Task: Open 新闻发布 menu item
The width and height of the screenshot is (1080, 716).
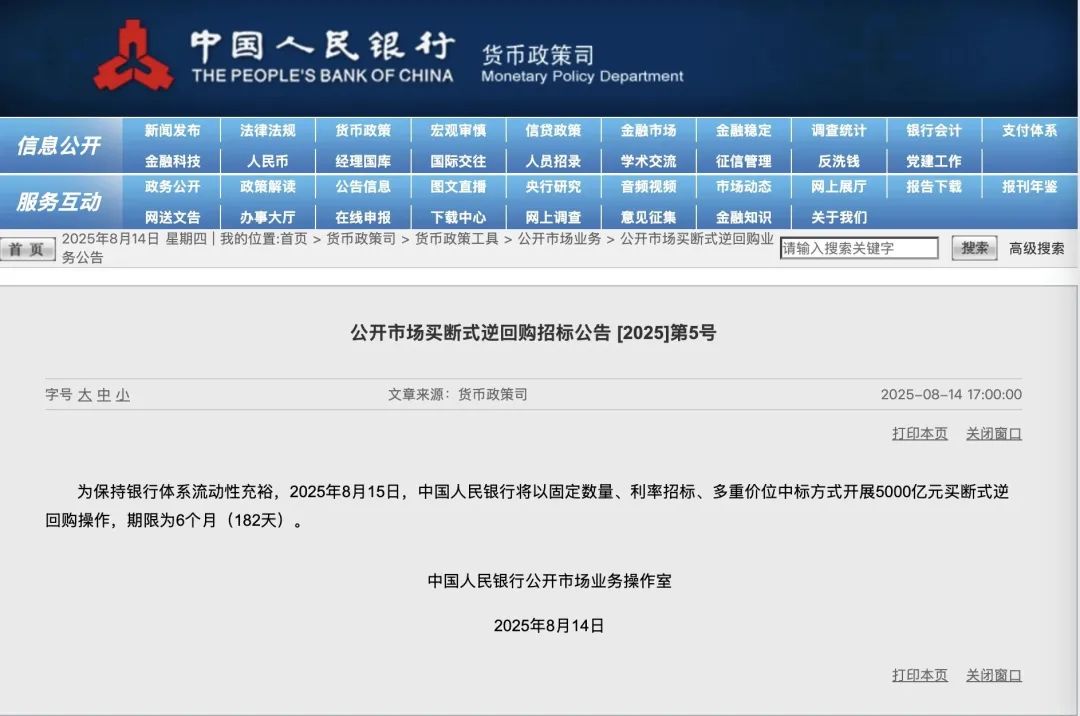Action: point(172,130)
